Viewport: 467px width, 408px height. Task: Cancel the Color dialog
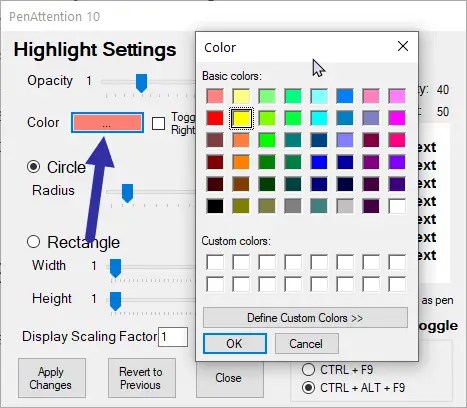pos(307,343)
